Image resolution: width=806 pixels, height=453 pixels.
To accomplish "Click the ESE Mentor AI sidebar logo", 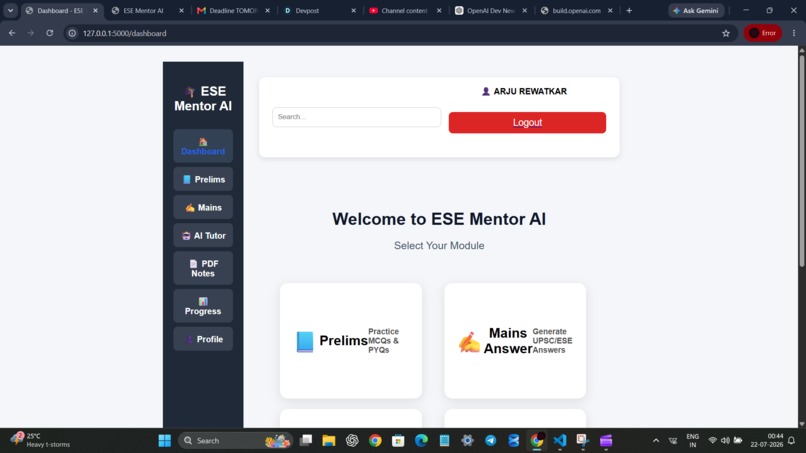I will [203, 99].
